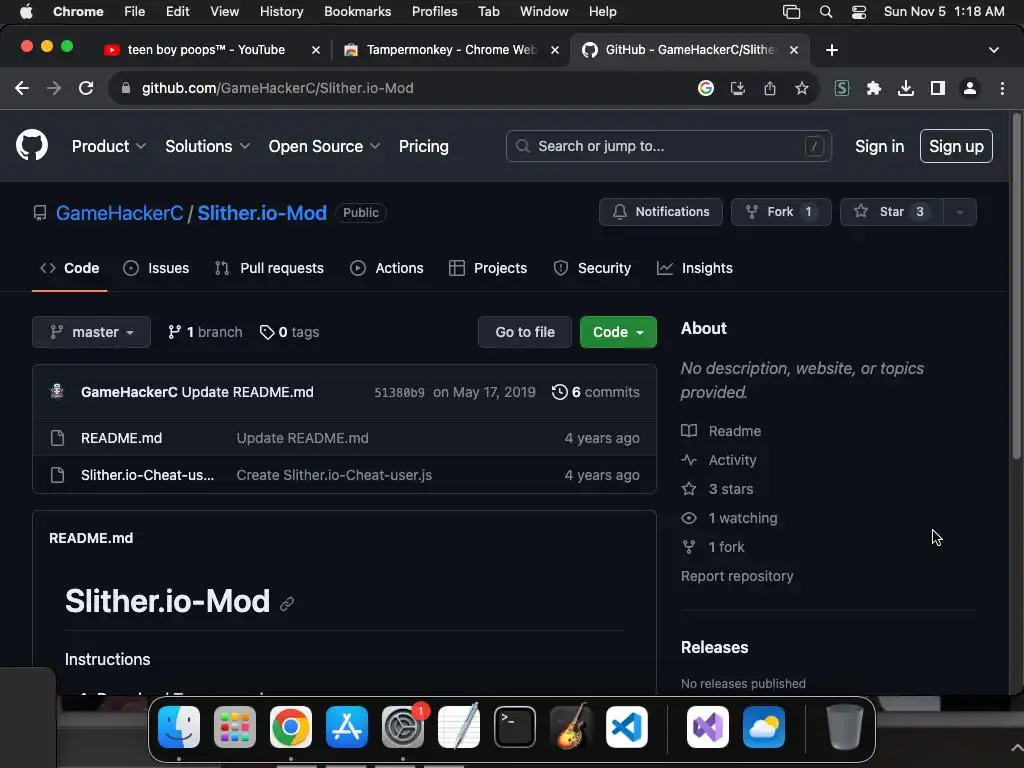Open new tab with plus button
This screenshot has width=1024, height=768.
pos(831,50)
